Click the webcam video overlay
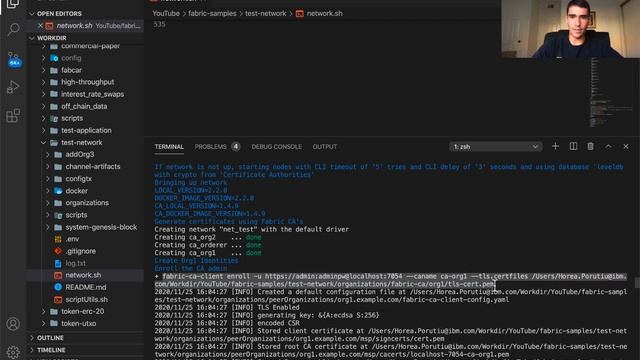This screenshot has height=360, width=640. click(570, 29)
